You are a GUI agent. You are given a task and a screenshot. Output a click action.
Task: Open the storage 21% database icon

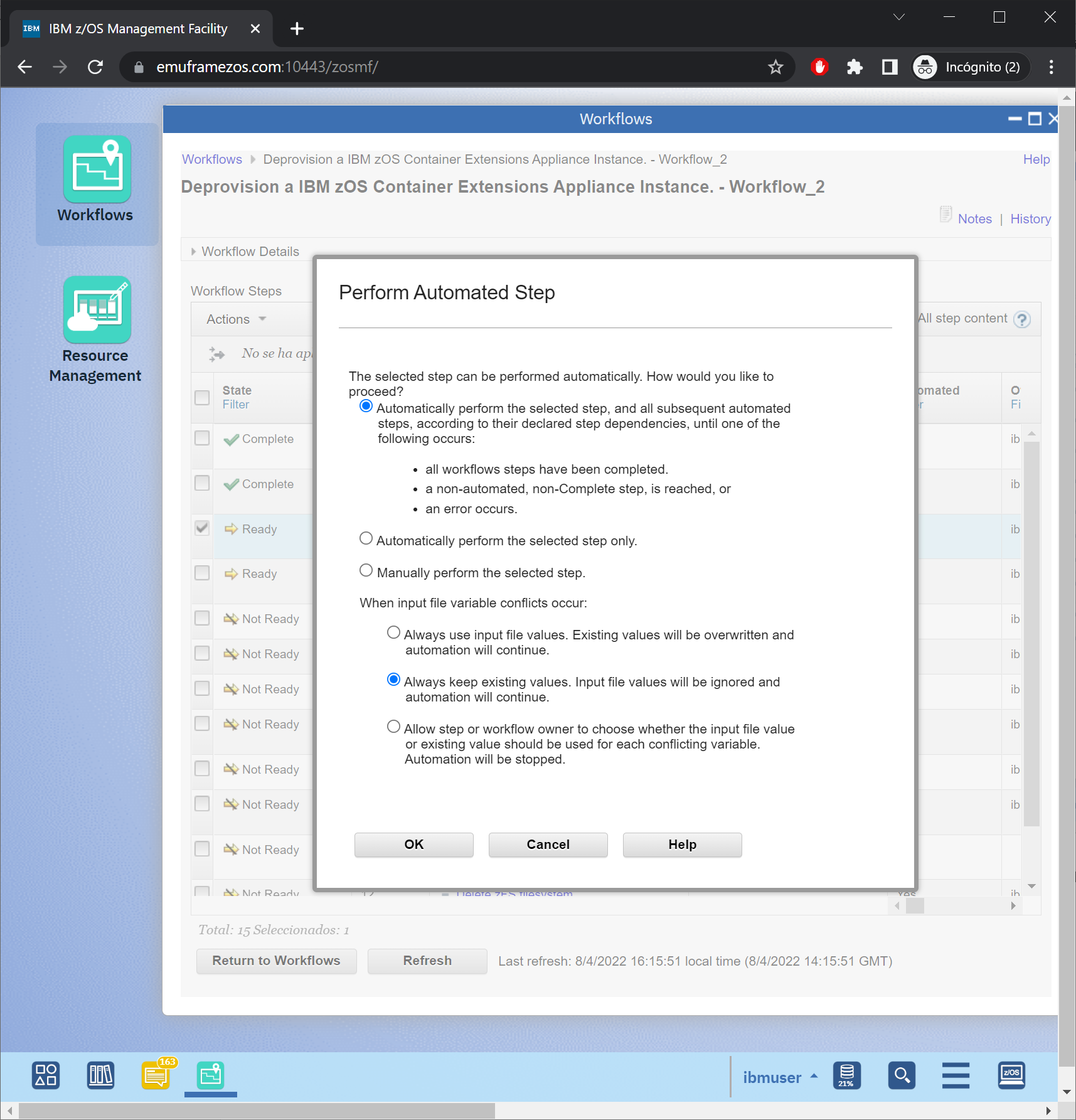click(x=846, y=1075)
